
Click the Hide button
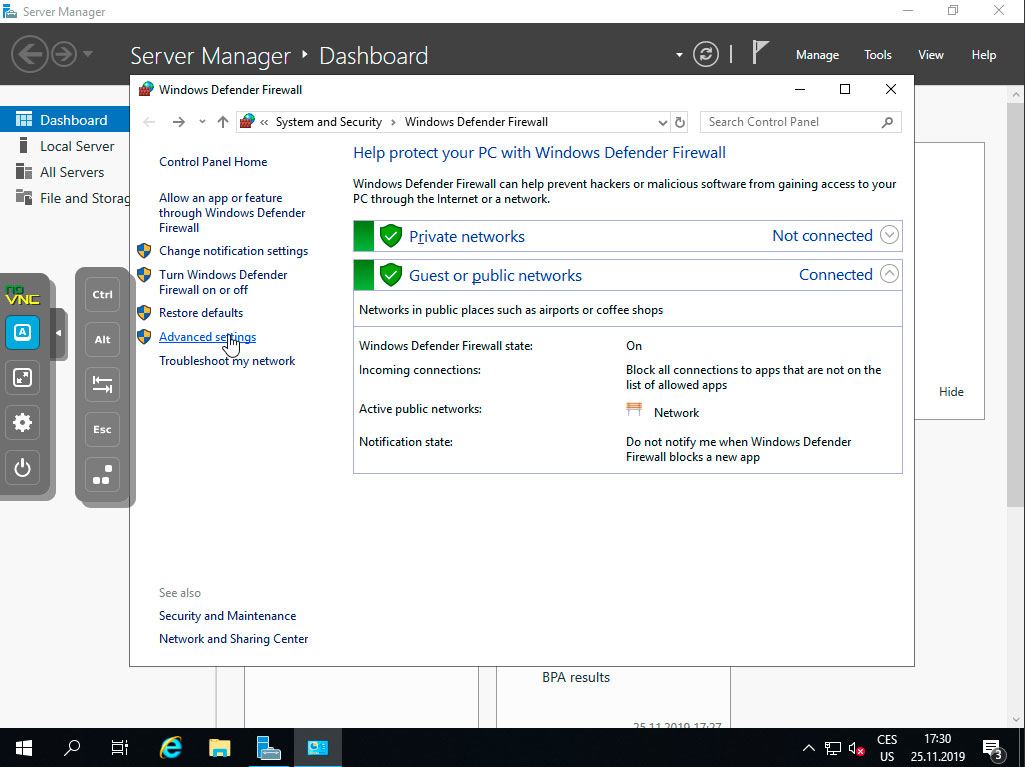950,391
